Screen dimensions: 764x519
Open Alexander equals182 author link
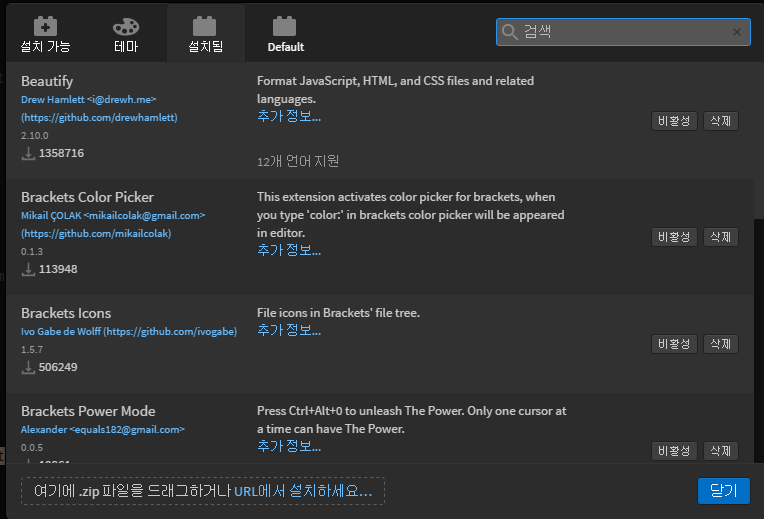pyautogui.click(x=103, y=429)
